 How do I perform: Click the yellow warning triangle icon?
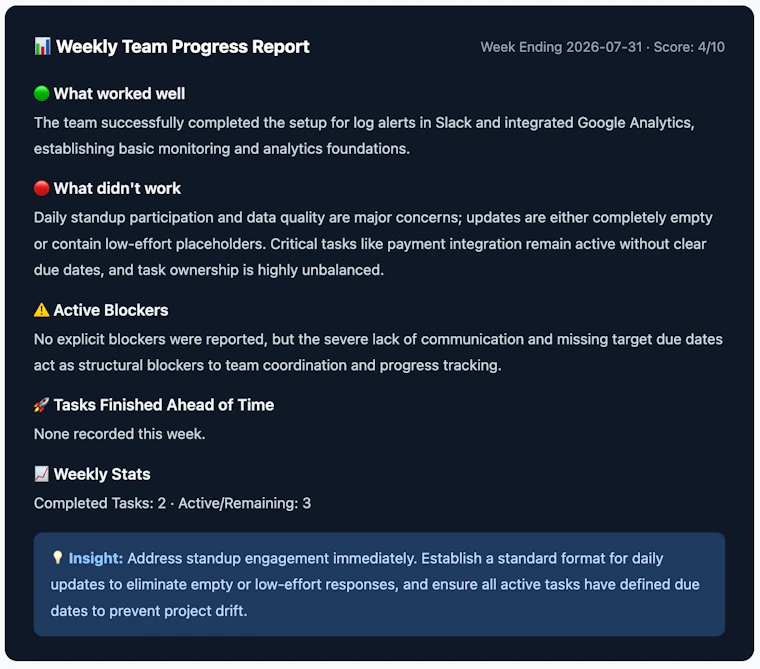(42, 310)
